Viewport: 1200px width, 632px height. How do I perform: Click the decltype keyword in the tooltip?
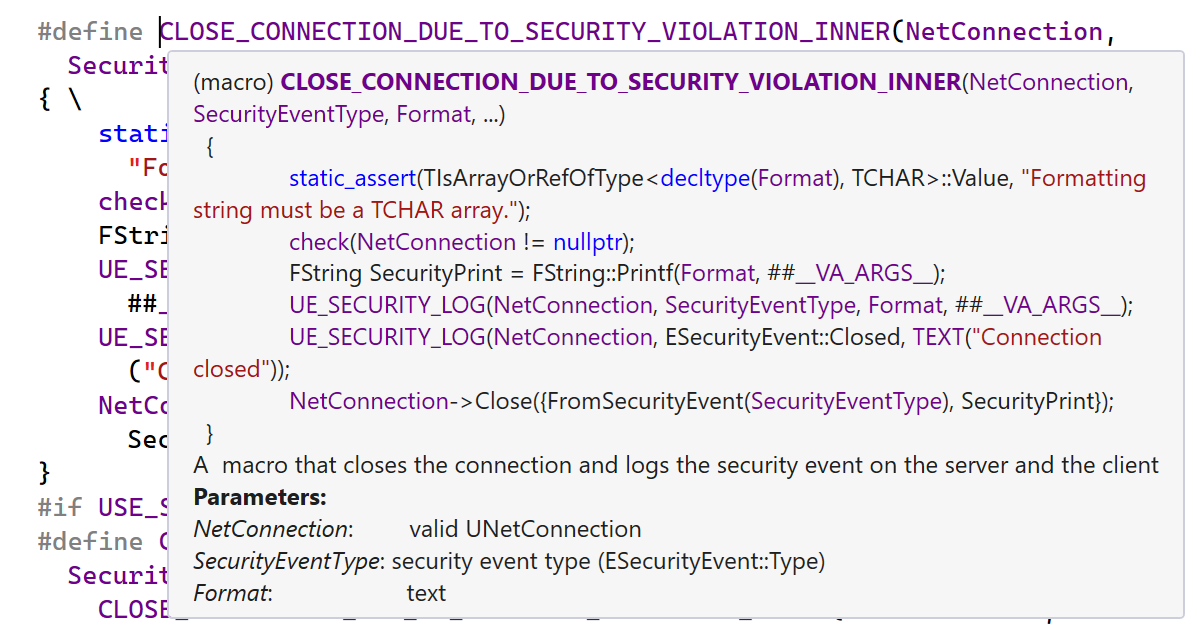[703, 178]
